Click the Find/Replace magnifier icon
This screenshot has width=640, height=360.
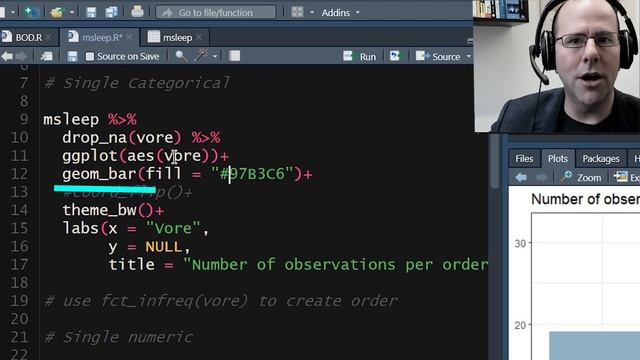pos(181,56)
